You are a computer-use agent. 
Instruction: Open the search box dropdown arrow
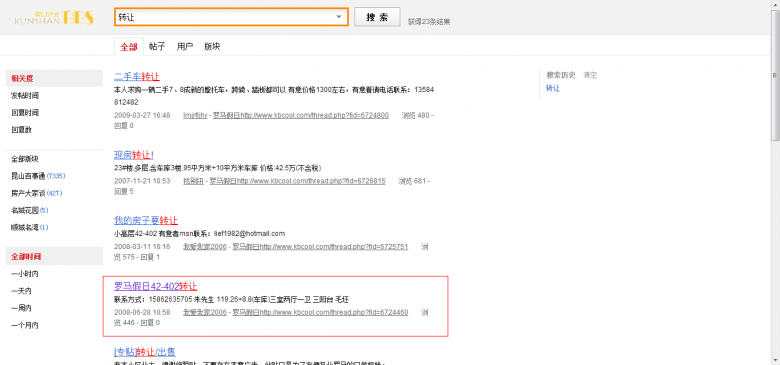click(339, 17)
